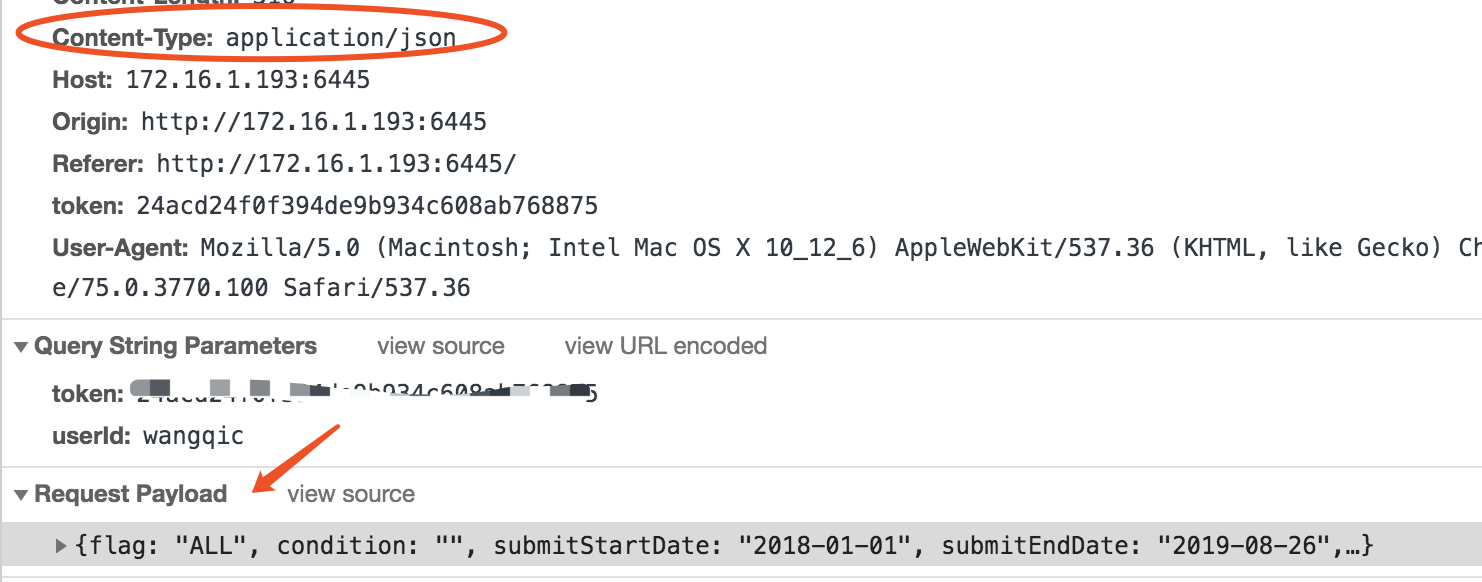Click the Origin header URL value

pos(314,122)
